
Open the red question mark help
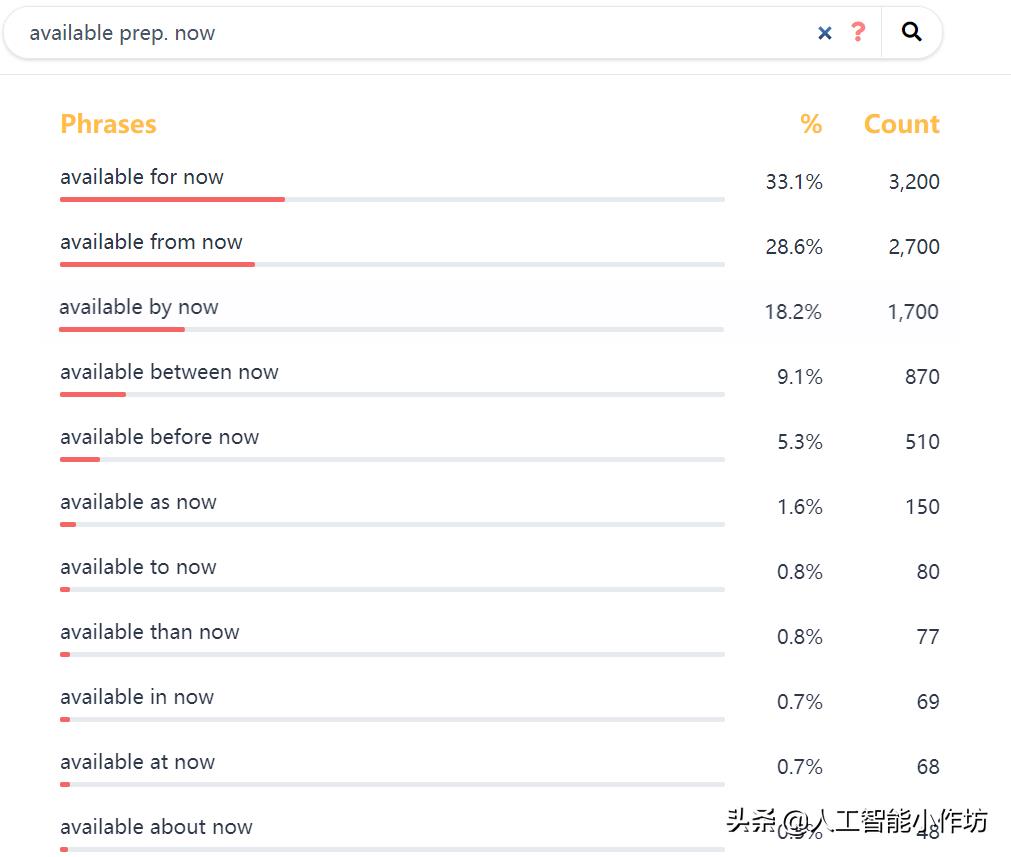point(857,32)
